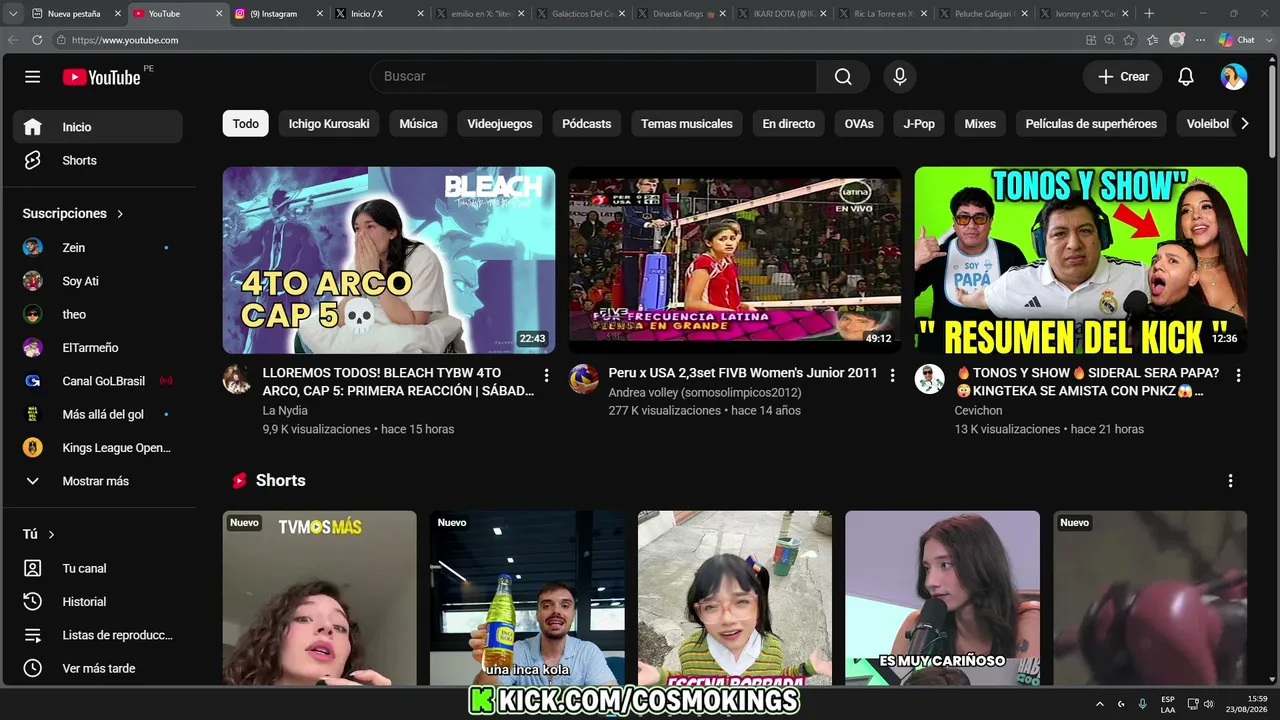Open Andrea volley channel avatar
Viewport: 1280px width, 720px height.
(583, 379)
